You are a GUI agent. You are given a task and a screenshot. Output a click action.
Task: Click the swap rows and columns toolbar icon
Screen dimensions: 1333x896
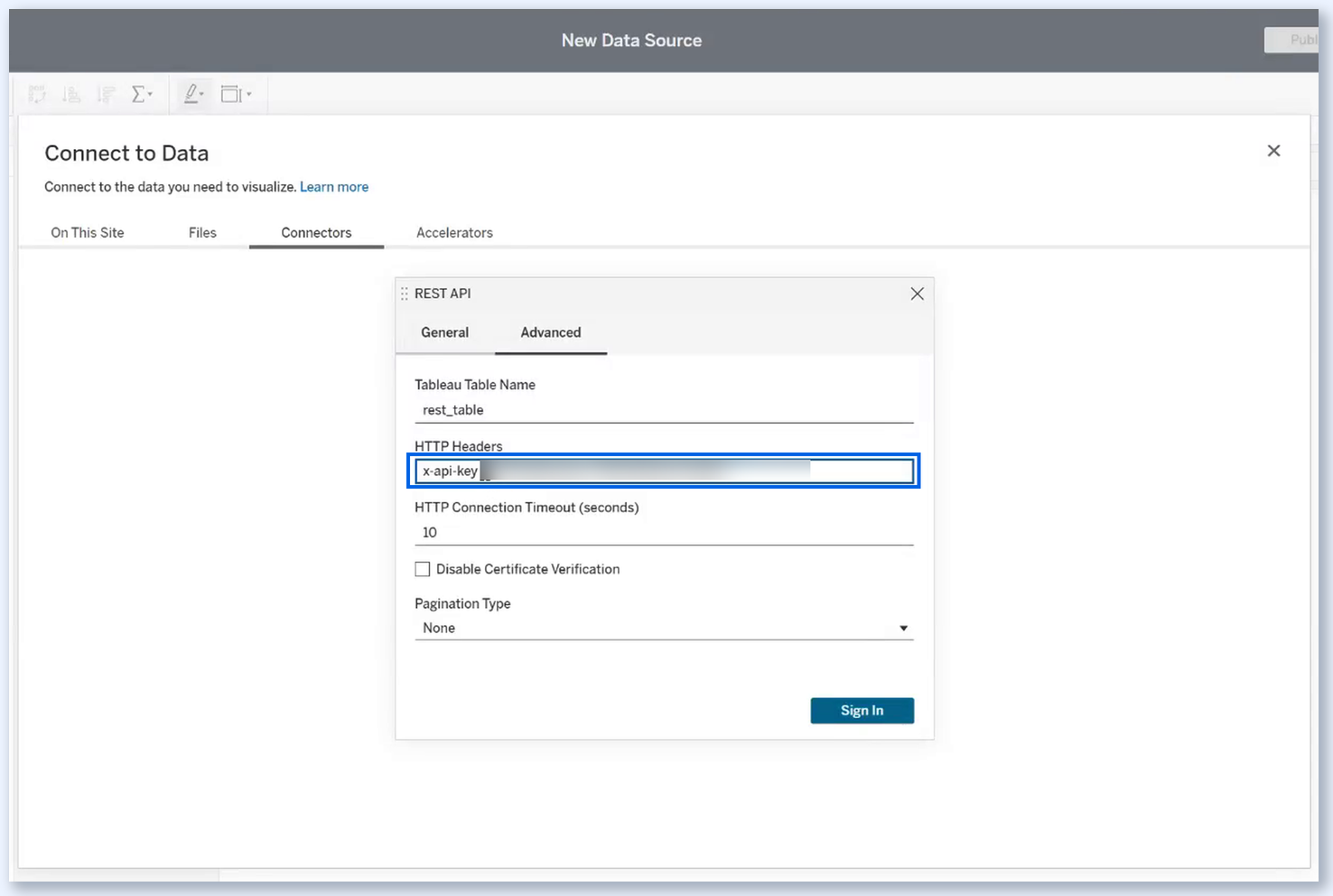click(x=37, y=94)
